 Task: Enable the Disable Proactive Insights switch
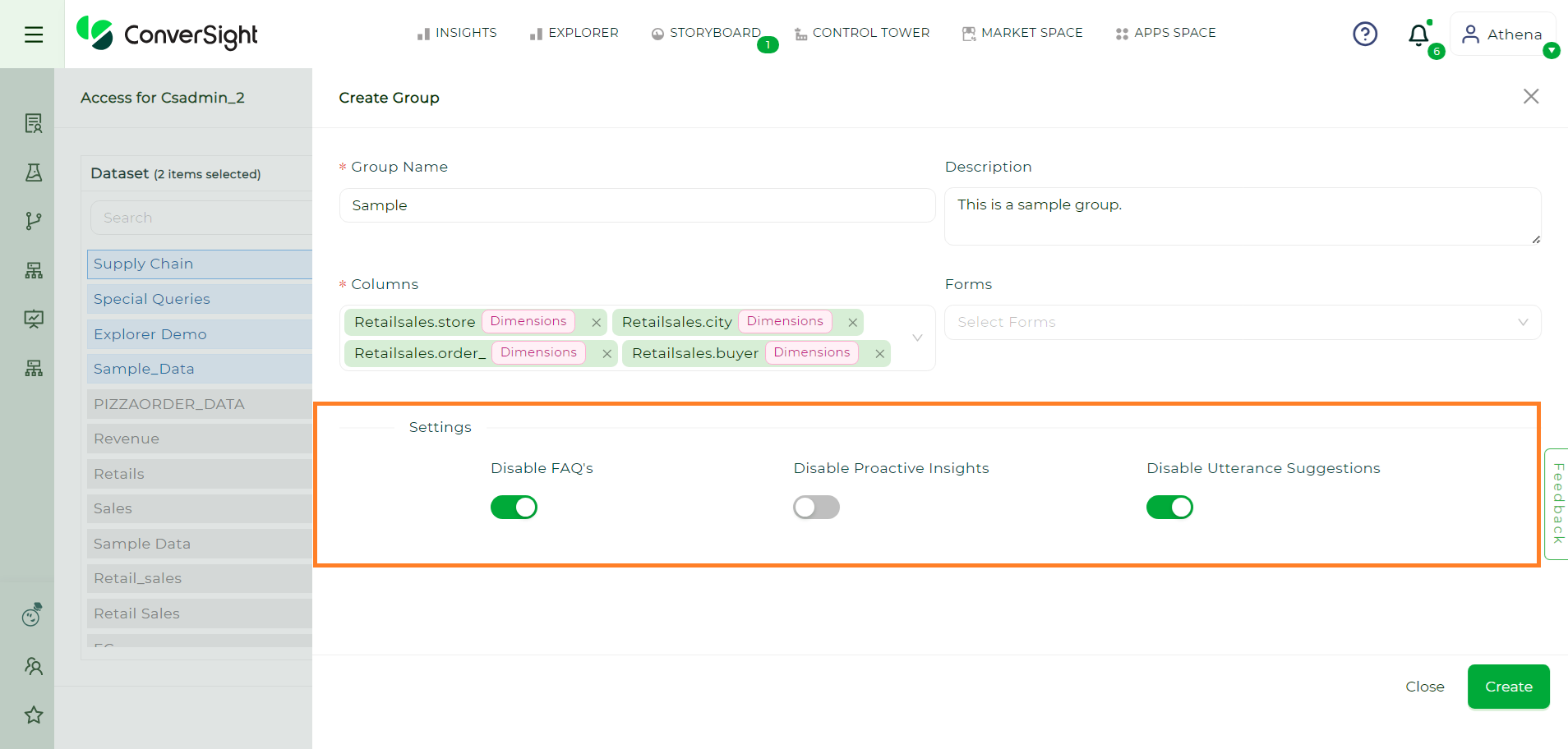click(x=816, y=508)
